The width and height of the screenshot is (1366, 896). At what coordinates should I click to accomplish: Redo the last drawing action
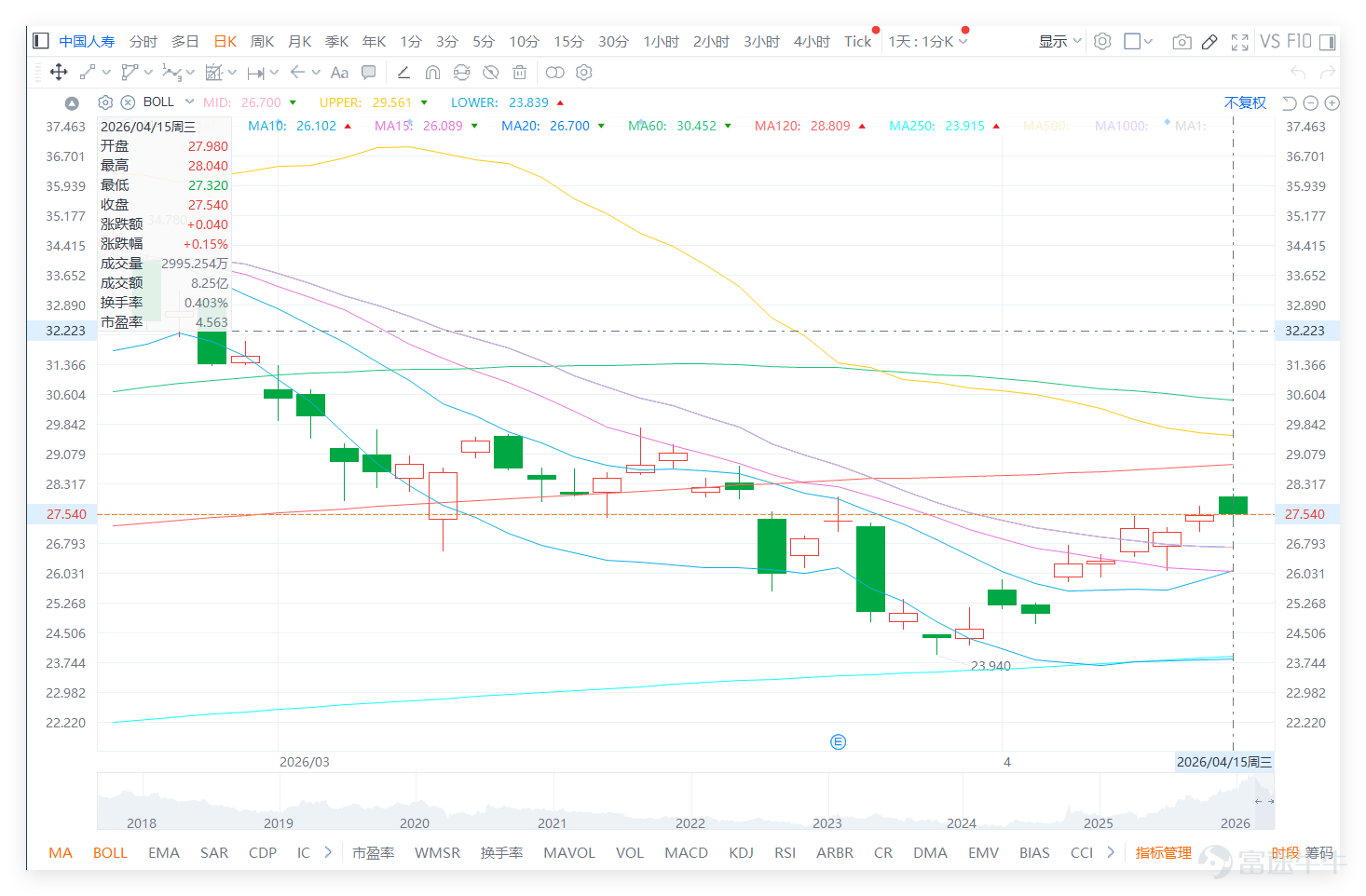[1328, 72]
